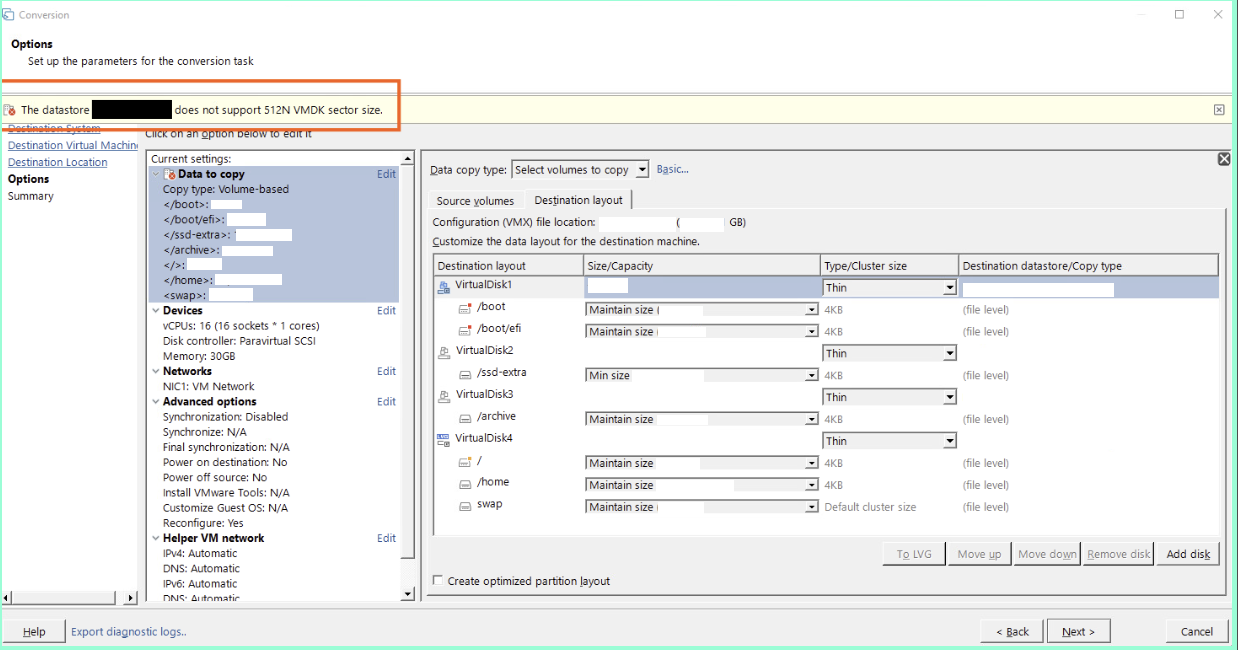Select the Destination layout tab

[578, 200]
